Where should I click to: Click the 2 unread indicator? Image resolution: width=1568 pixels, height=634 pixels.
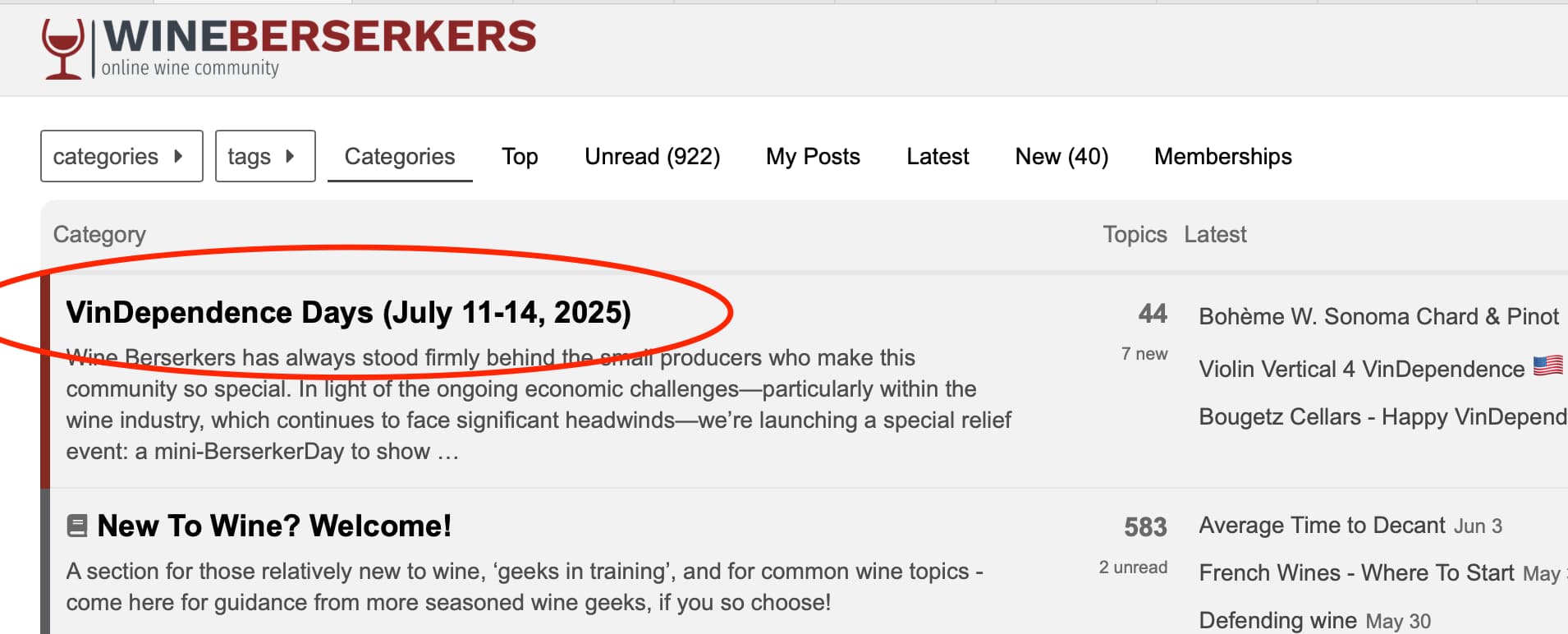[x=1133, y=567]
